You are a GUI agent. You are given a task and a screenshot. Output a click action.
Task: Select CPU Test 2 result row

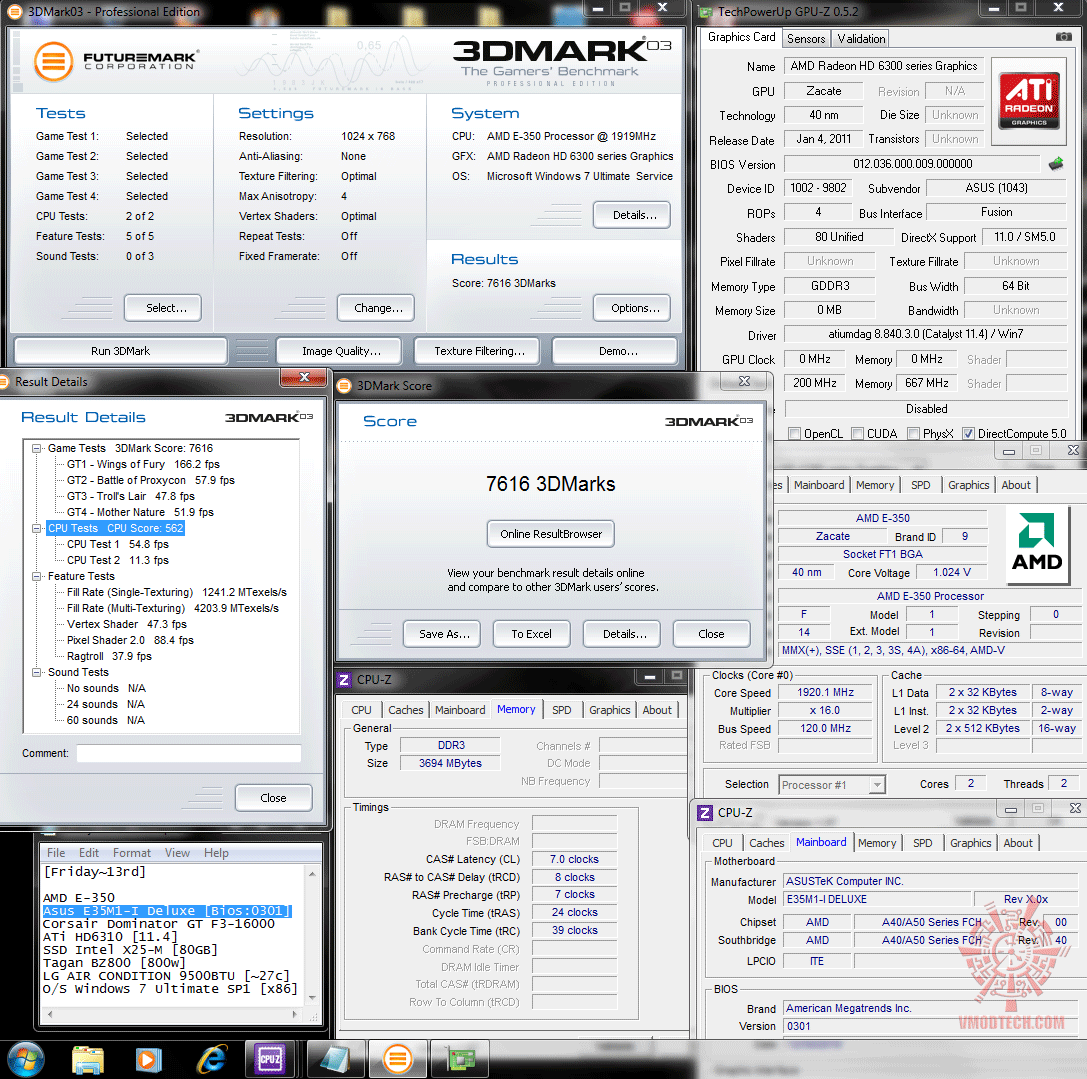[117, 560]
